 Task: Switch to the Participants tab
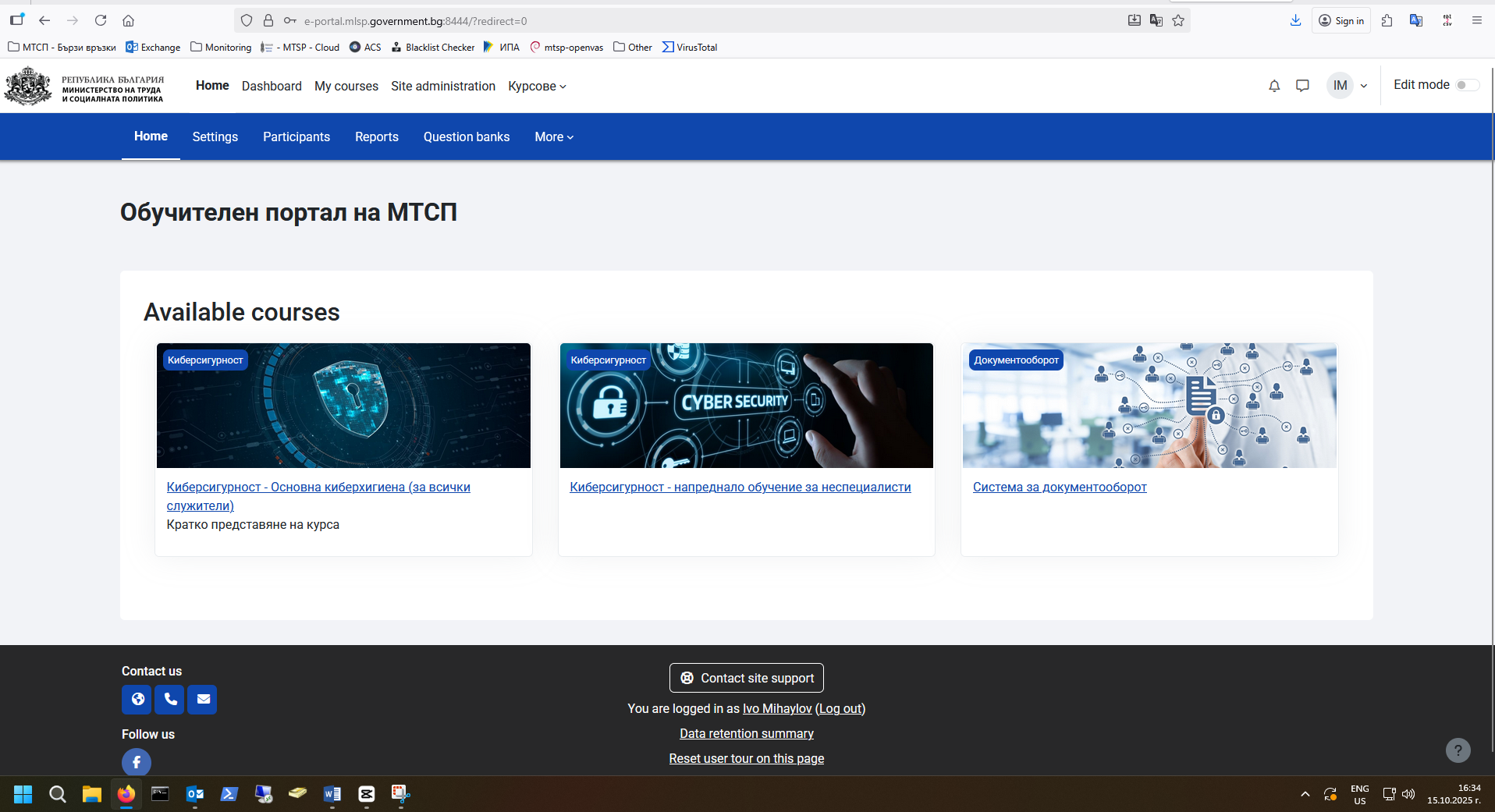click(297, 137)
